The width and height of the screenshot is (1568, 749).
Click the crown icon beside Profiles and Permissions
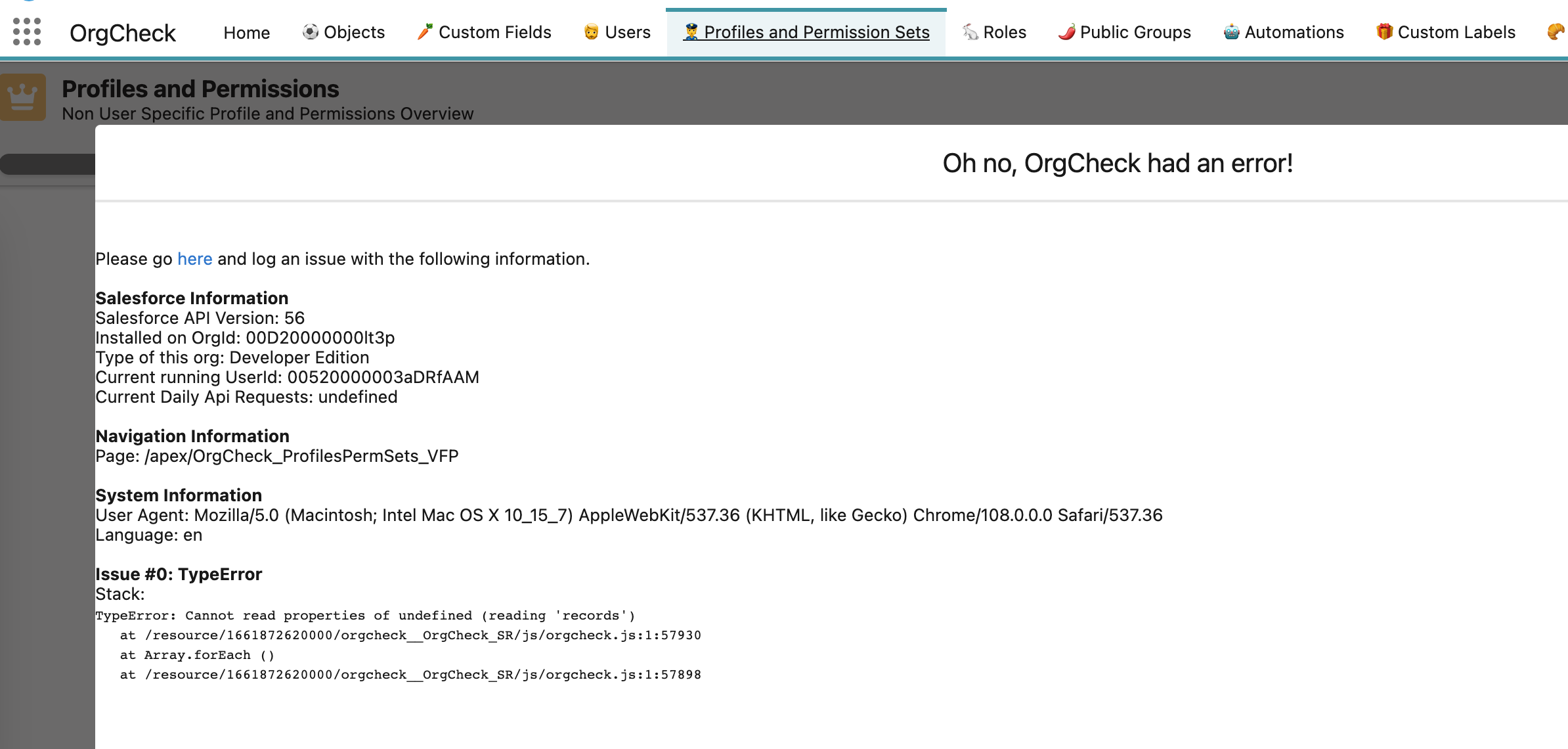click(23, 97)
